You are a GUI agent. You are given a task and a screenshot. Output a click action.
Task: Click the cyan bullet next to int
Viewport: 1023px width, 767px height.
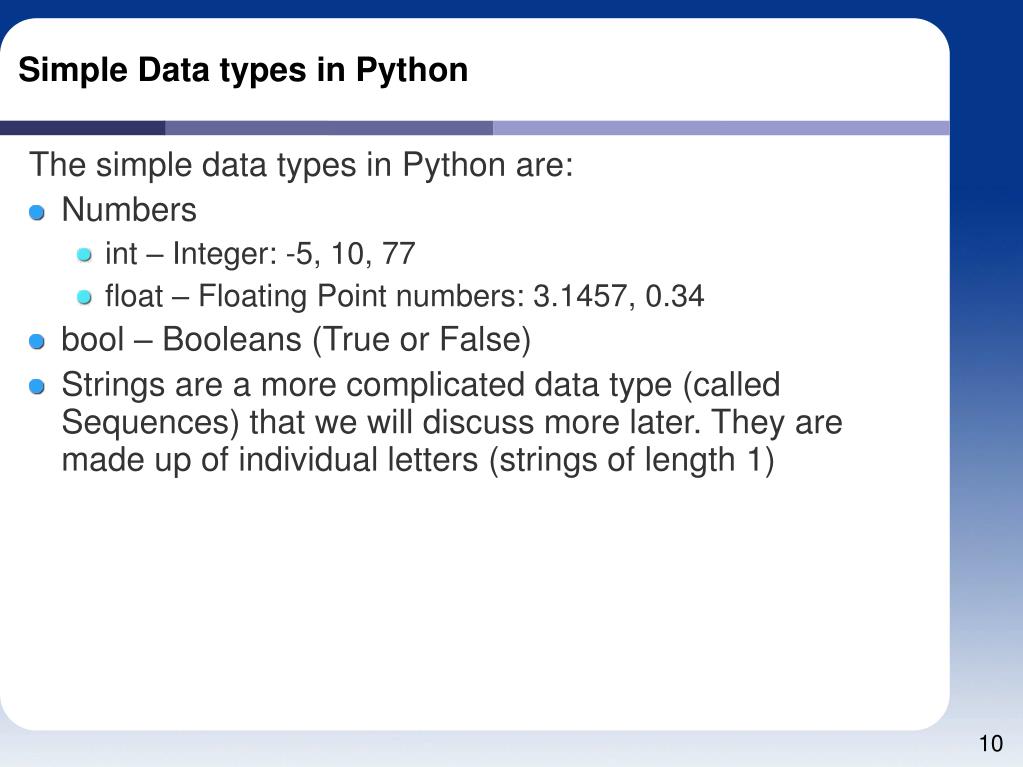(x=84, y=254)
